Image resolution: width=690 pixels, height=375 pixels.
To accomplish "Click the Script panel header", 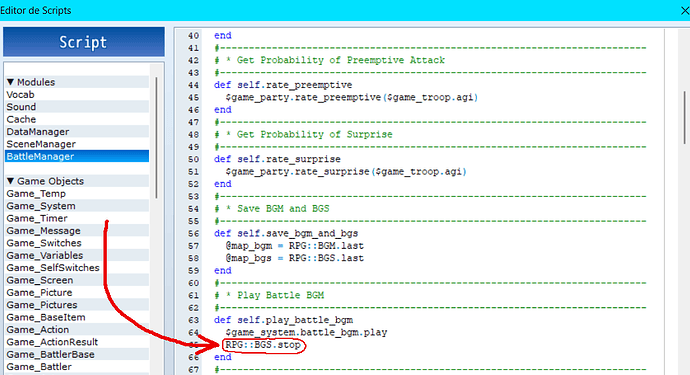I will [84, 42].
